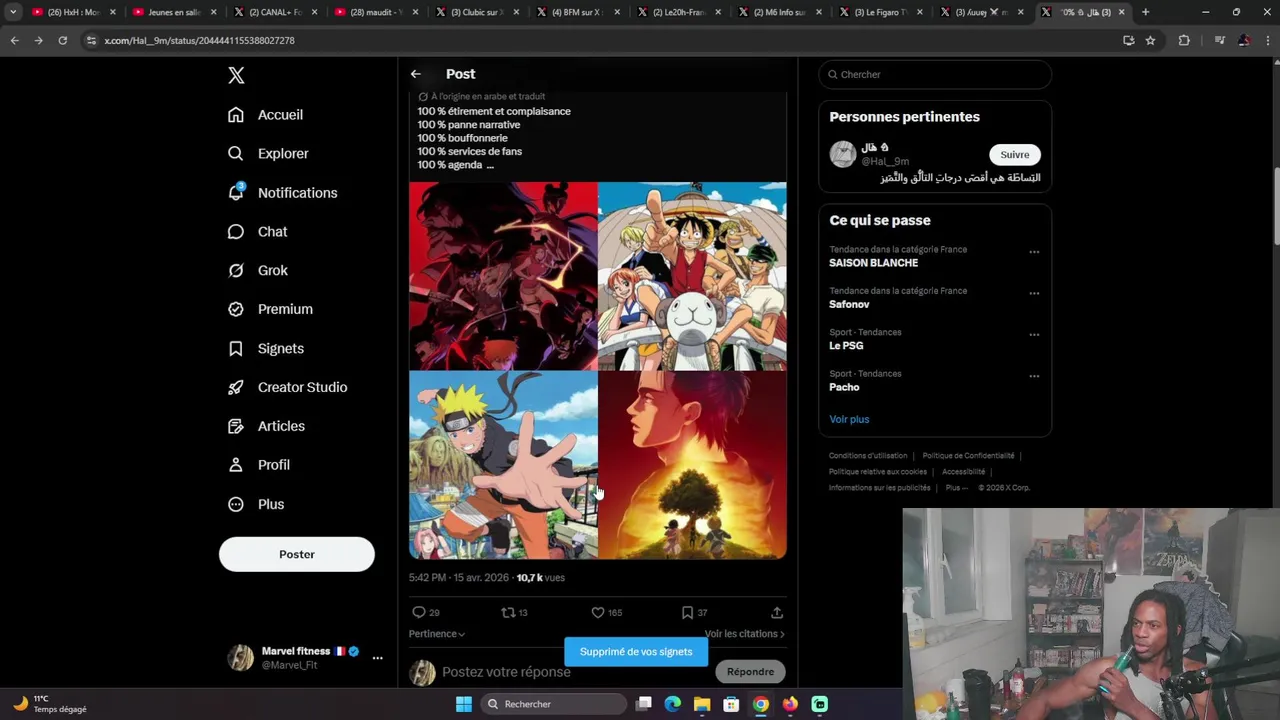Switch to the HxH YouTube tab

(75, 12)
